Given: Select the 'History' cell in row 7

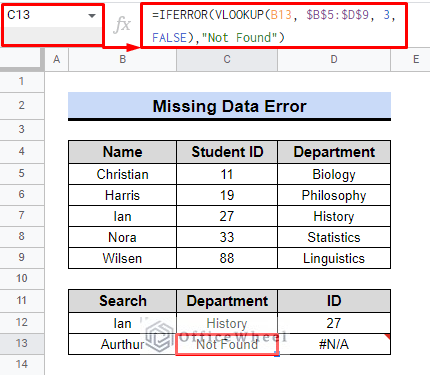Looking at the screenshot, I should tap(334, 216).
